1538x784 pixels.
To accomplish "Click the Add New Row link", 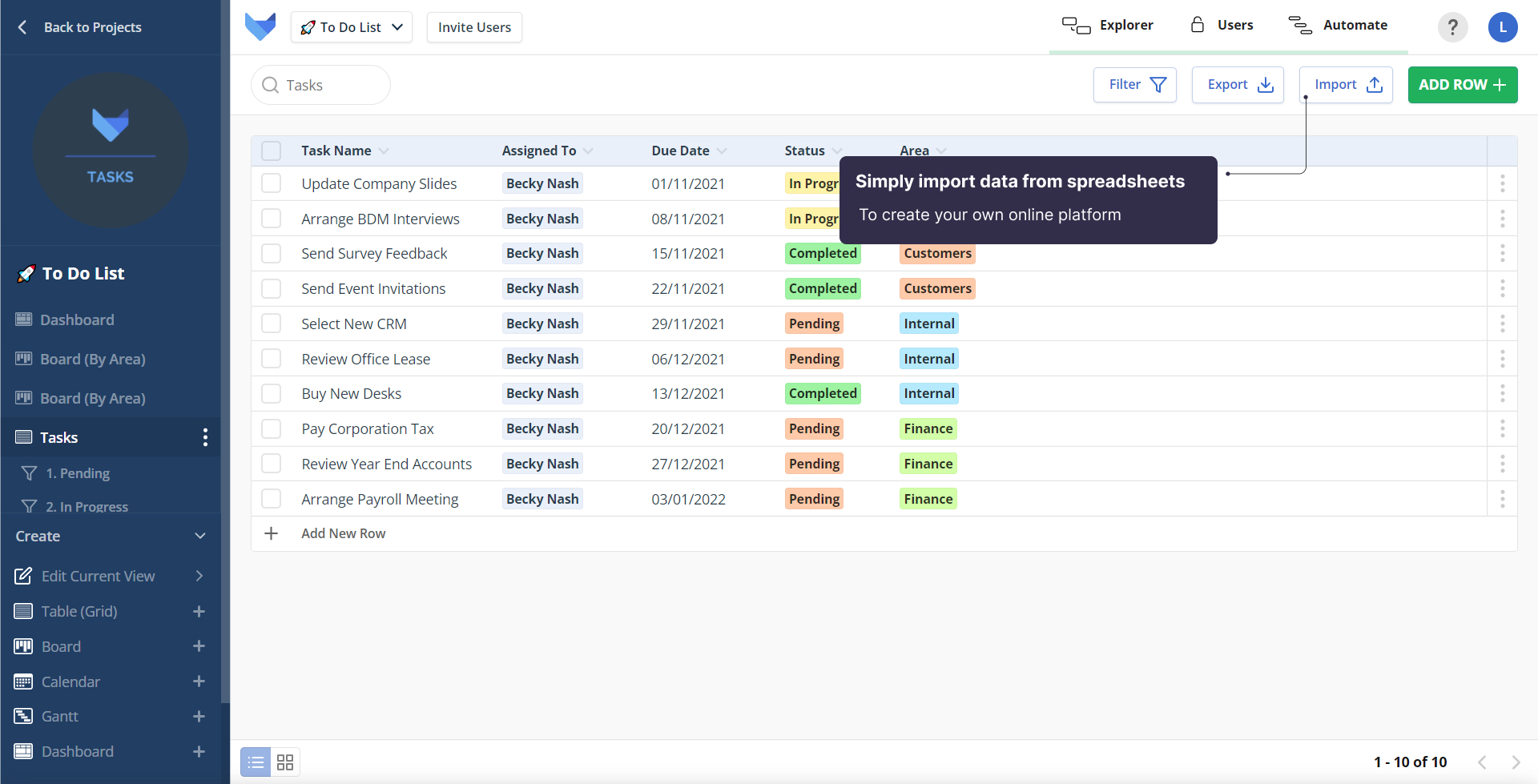I will (x=343, y=533).
